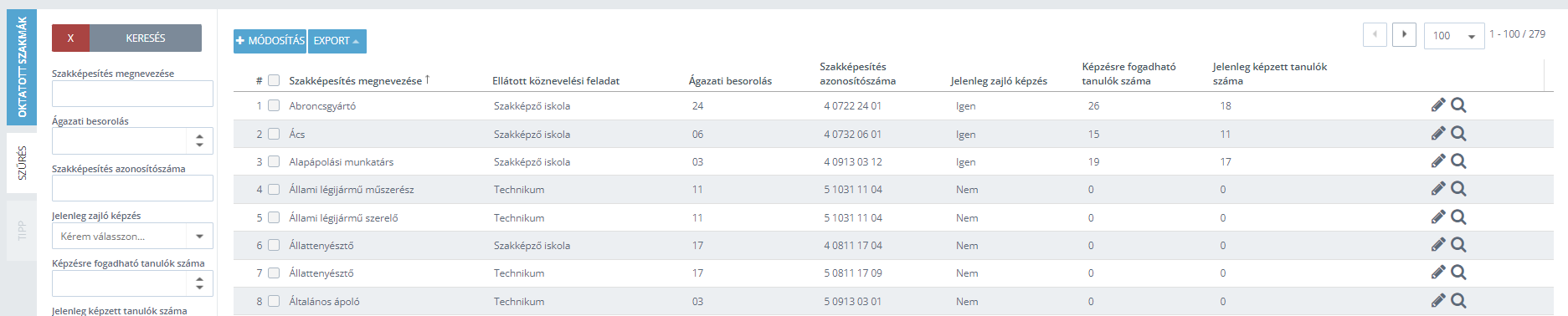The image size is (1568, 316).
Task: Open the page size 100 dropdown
Action: pyautogui.click(x=1454, y=36)
